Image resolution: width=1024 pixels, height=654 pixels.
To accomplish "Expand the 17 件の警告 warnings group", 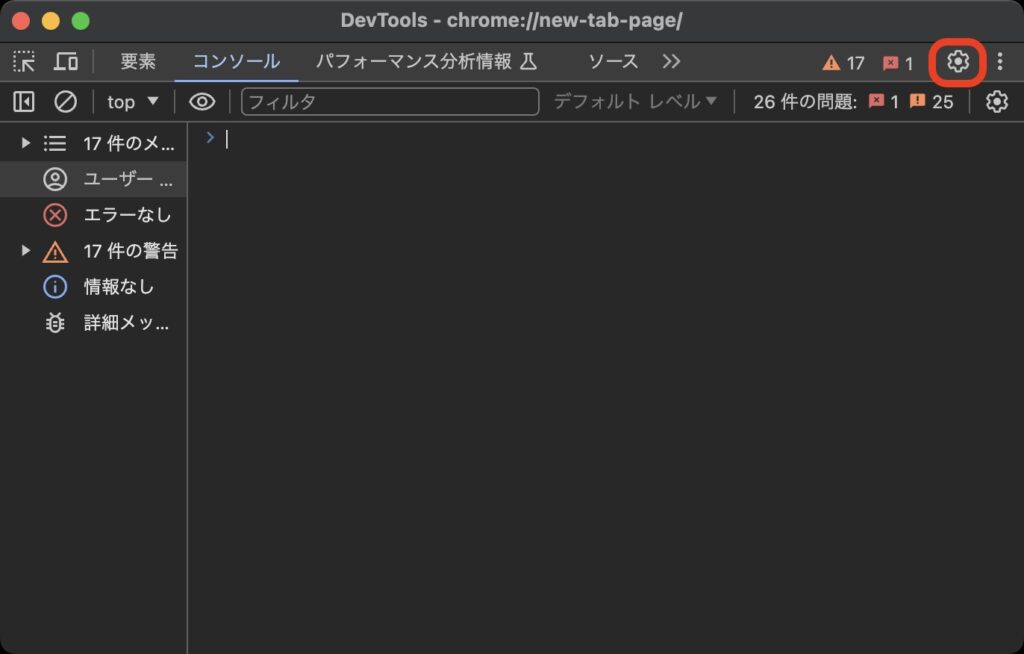I will pos(26,251).
